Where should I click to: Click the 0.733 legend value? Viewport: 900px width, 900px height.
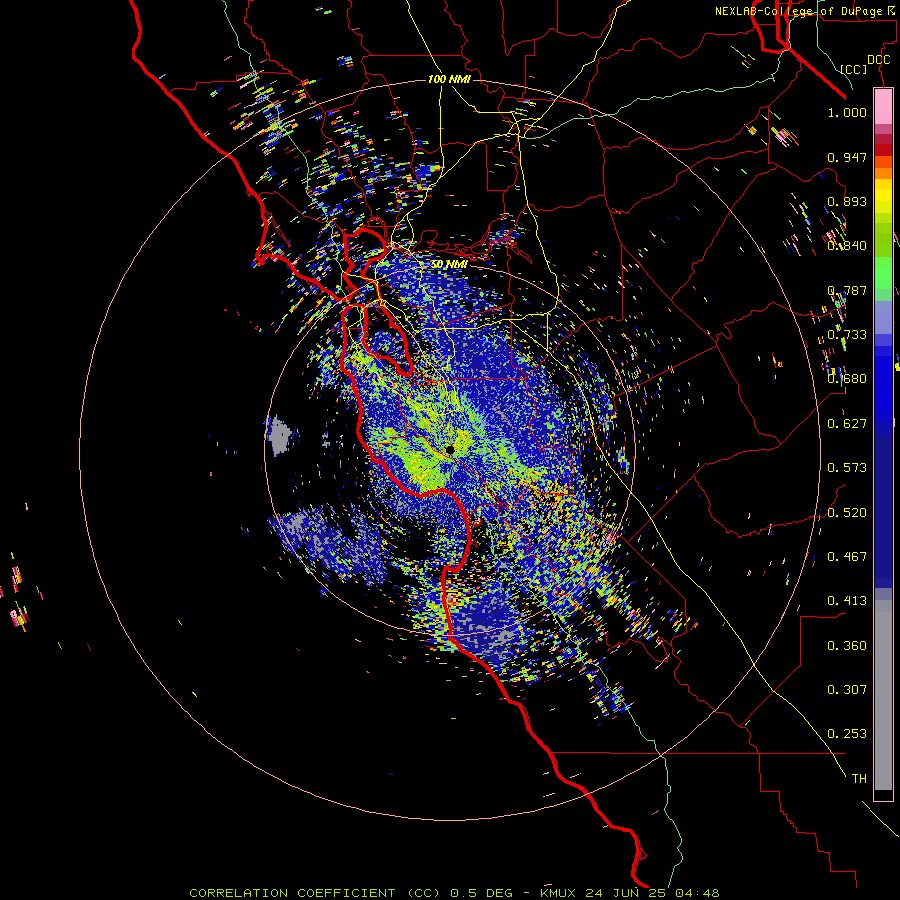click(847, 335)
